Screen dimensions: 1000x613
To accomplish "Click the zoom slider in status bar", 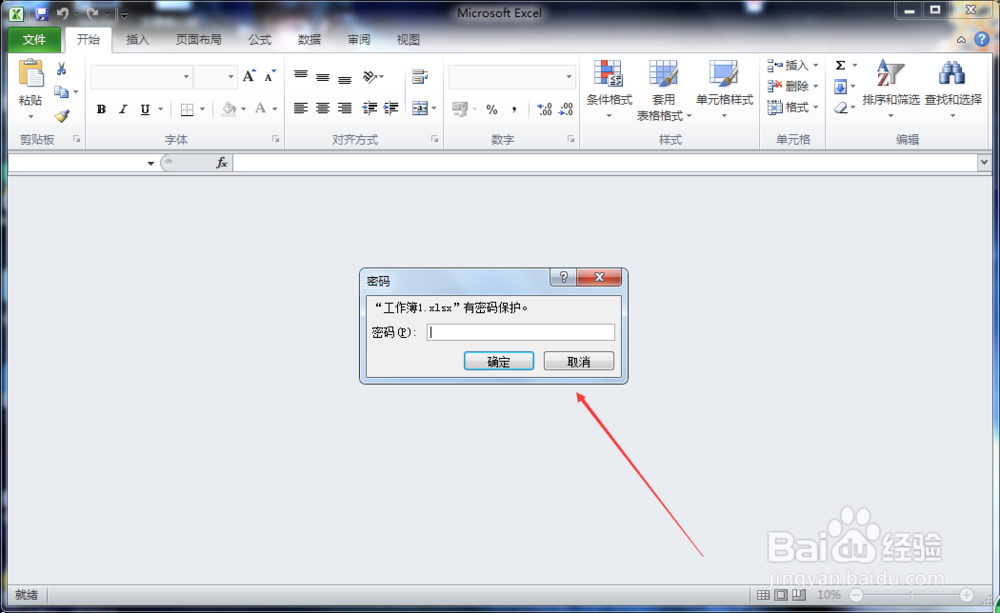I will click(911, 595).
